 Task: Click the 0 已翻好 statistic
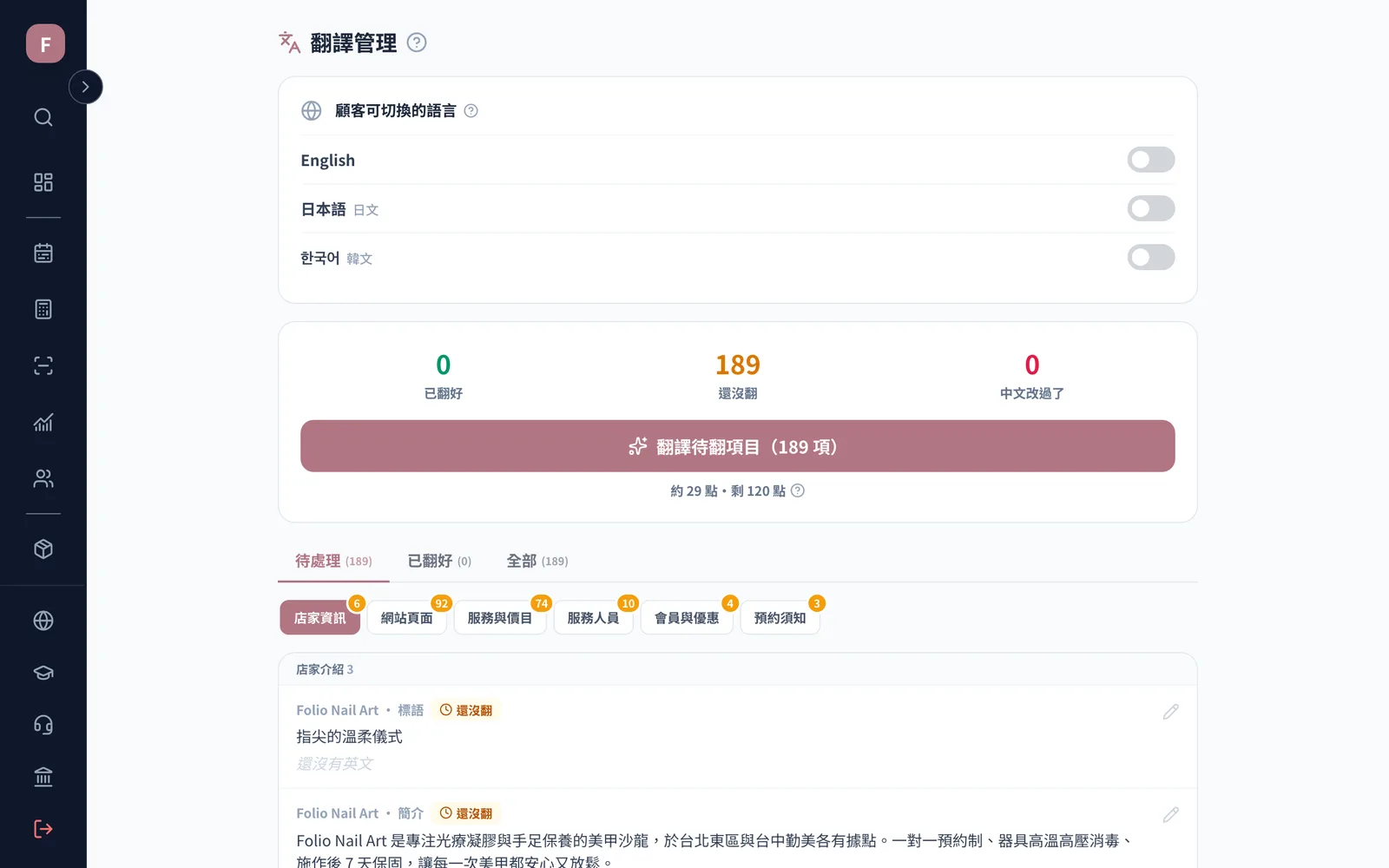click(444, 375)
